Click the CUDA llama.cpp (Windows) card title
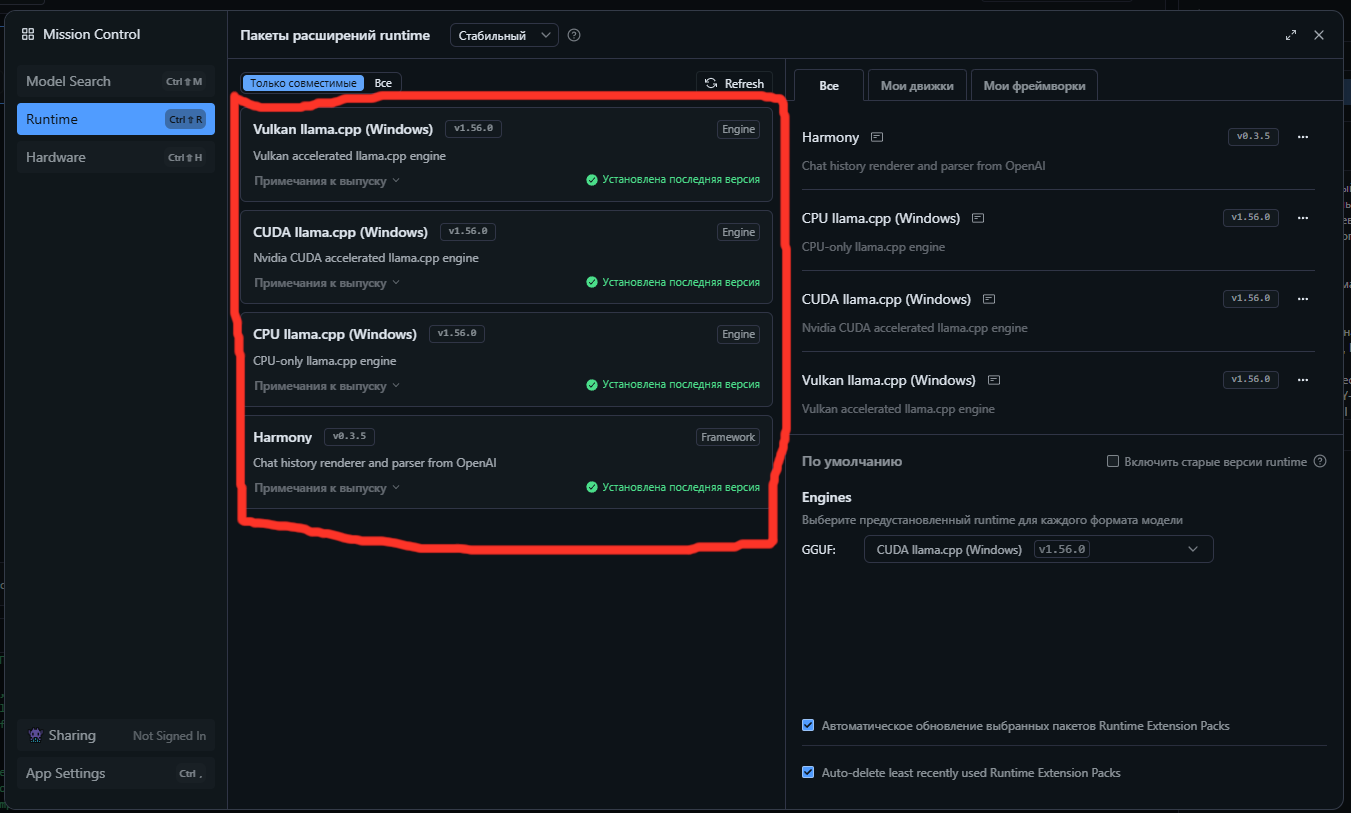The height and width of the screenshot is (813, 1351). pyautogui.click(x=340, y=232)
